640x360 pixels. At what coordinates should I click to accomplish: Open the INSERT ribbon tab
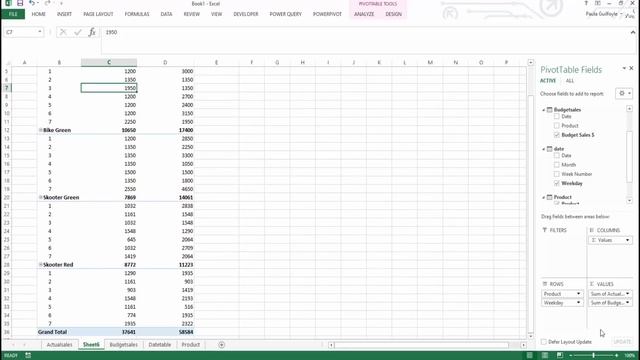point(64,14)
